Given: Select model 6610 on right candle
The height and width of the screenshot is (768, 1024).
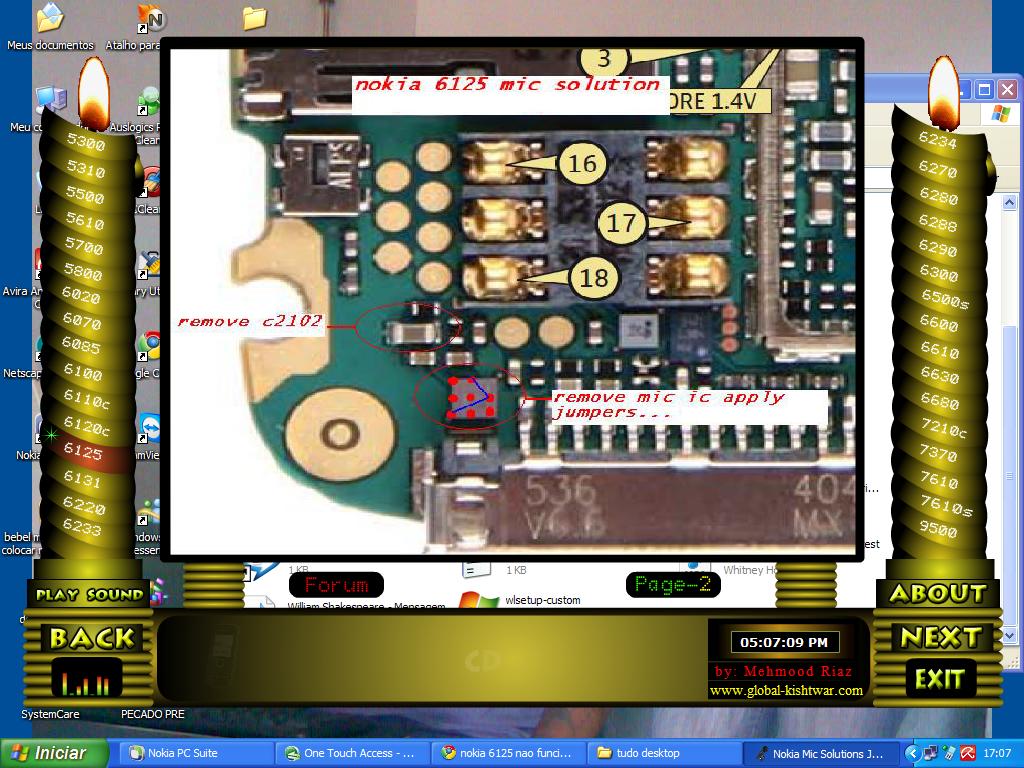Looking at the screenshot, I should pyautogui.click(x=940, y=351).
